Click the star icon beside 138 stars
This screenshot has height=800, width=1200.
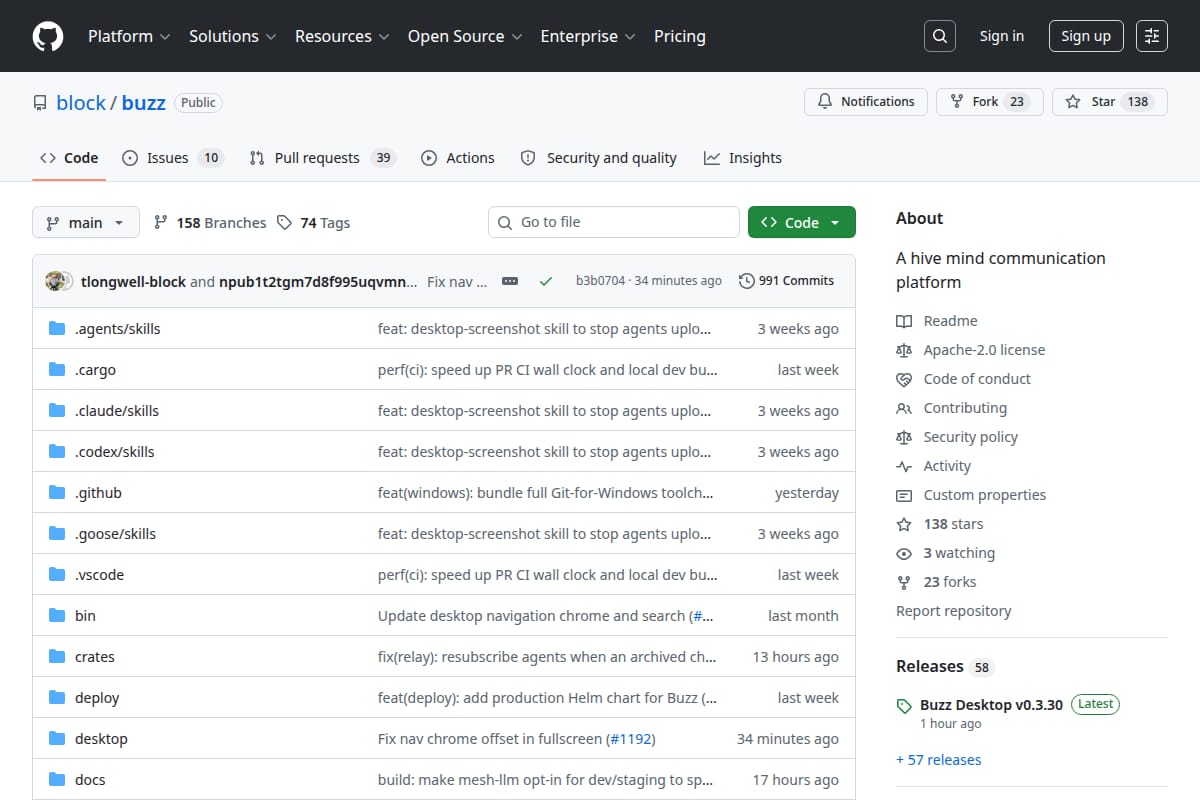tap(904, 524)
